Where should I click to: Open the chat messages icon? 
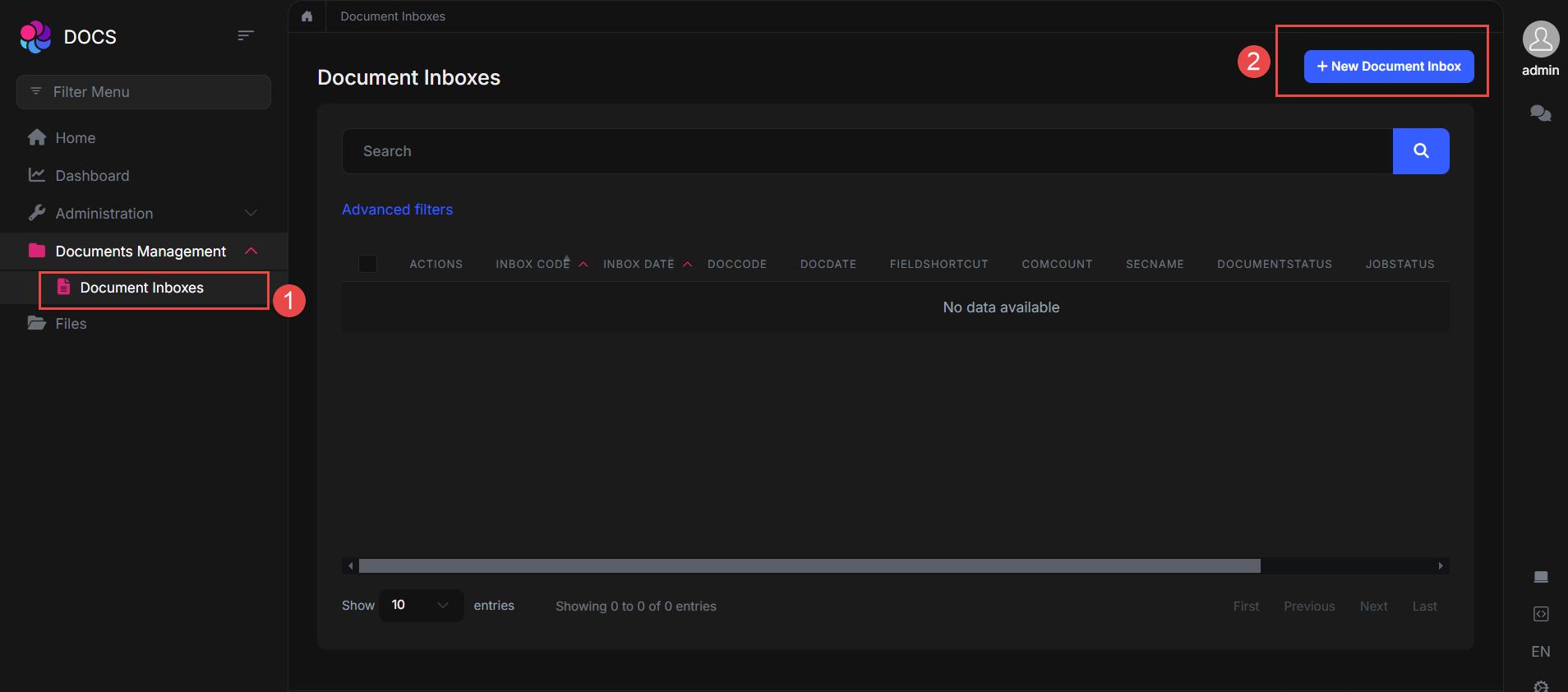coord(1540,113)
